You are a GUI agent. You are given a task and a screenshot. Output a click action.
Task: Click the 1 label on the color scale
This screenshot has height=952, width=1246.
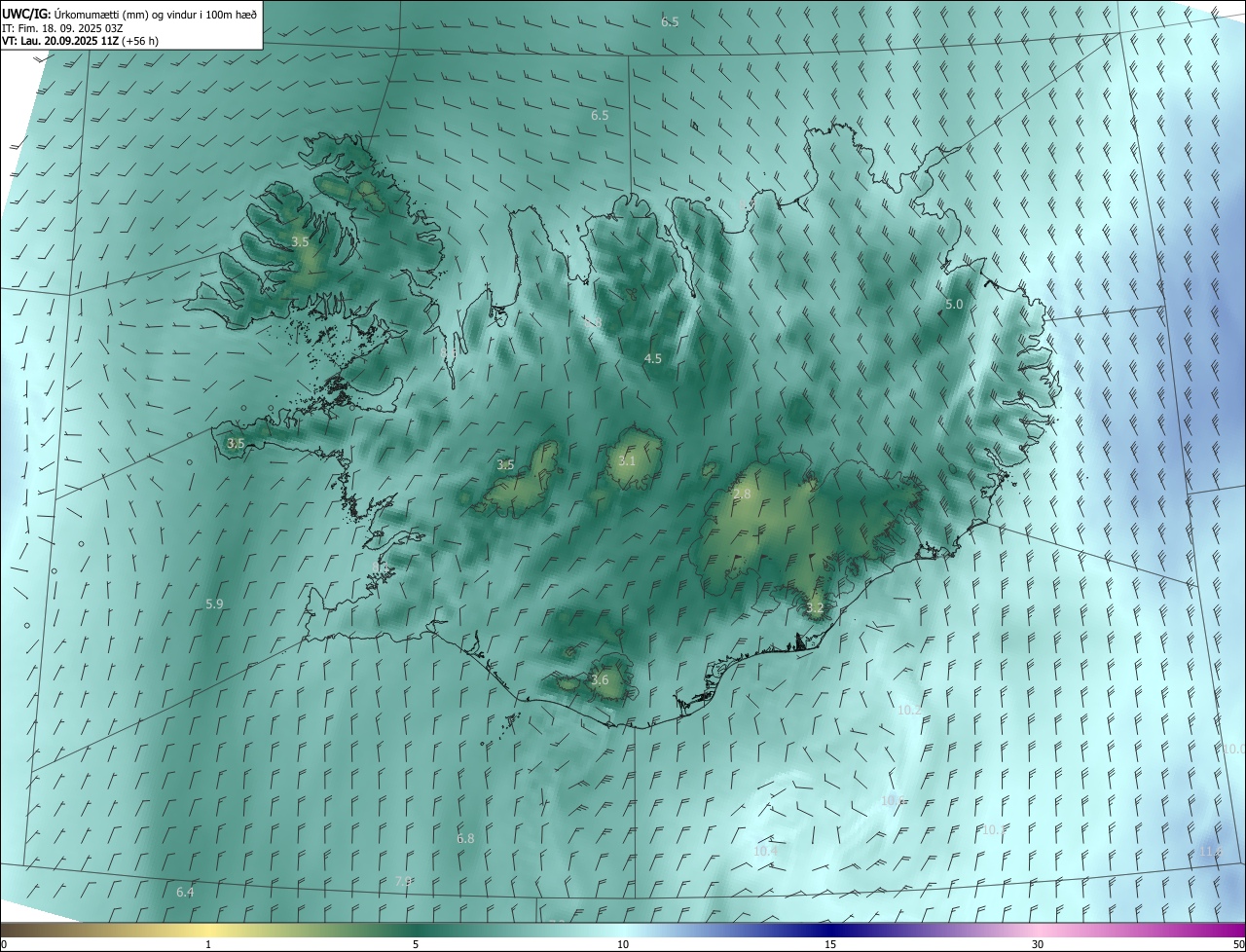click(209, 945)
